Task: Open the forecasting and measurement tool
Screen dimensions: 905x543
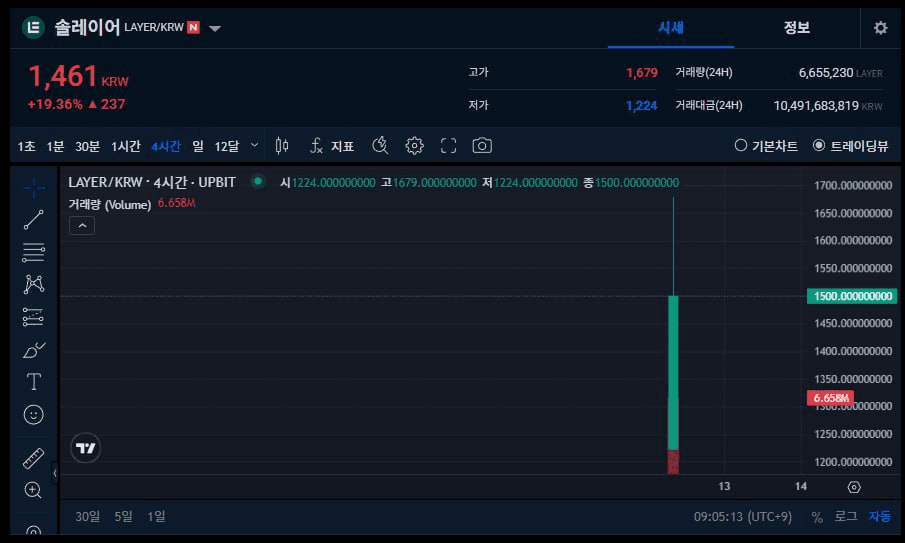Action: tap(33, 317)
